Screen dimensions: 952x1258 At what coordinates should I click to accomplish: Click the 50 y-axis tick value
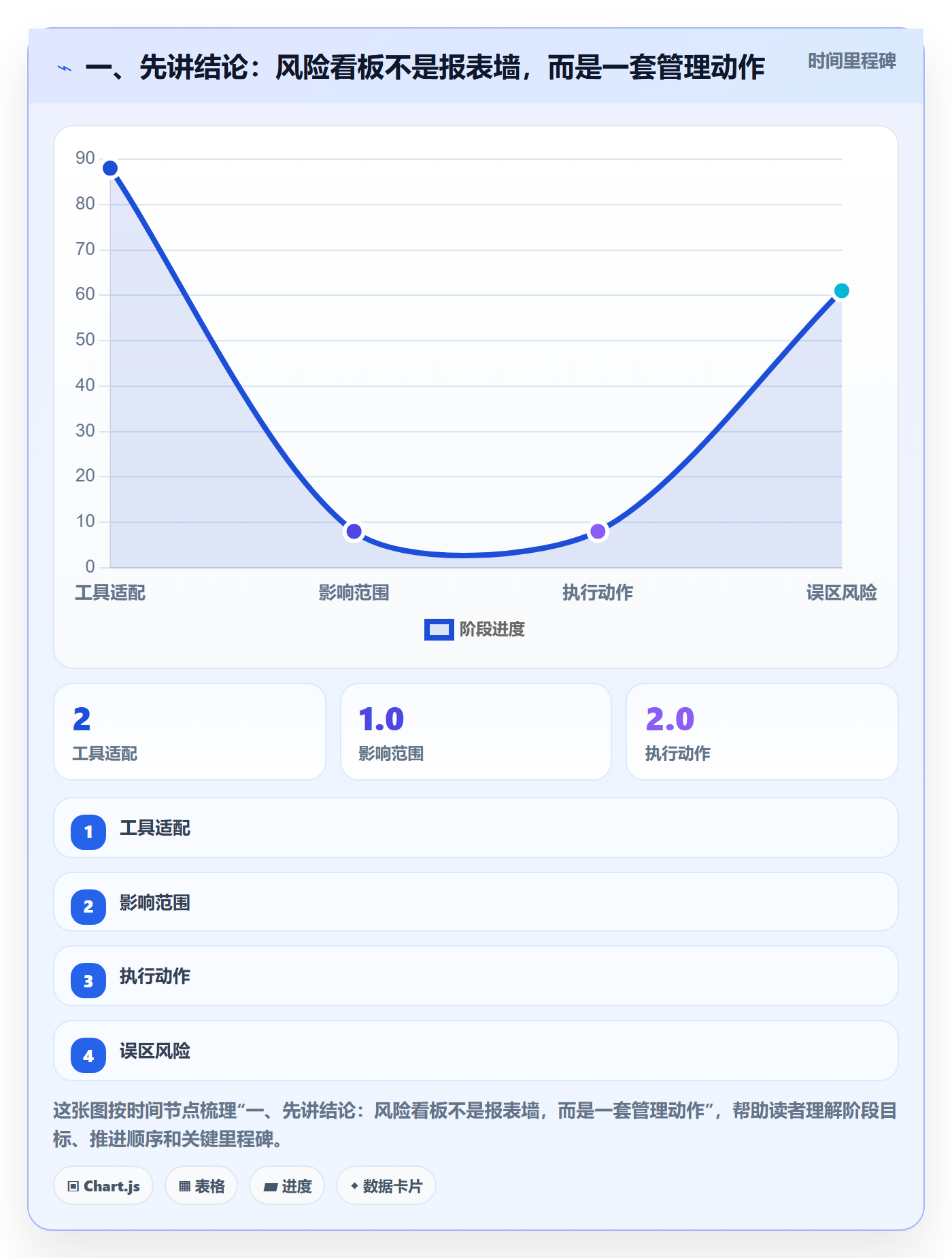[85, 340]
